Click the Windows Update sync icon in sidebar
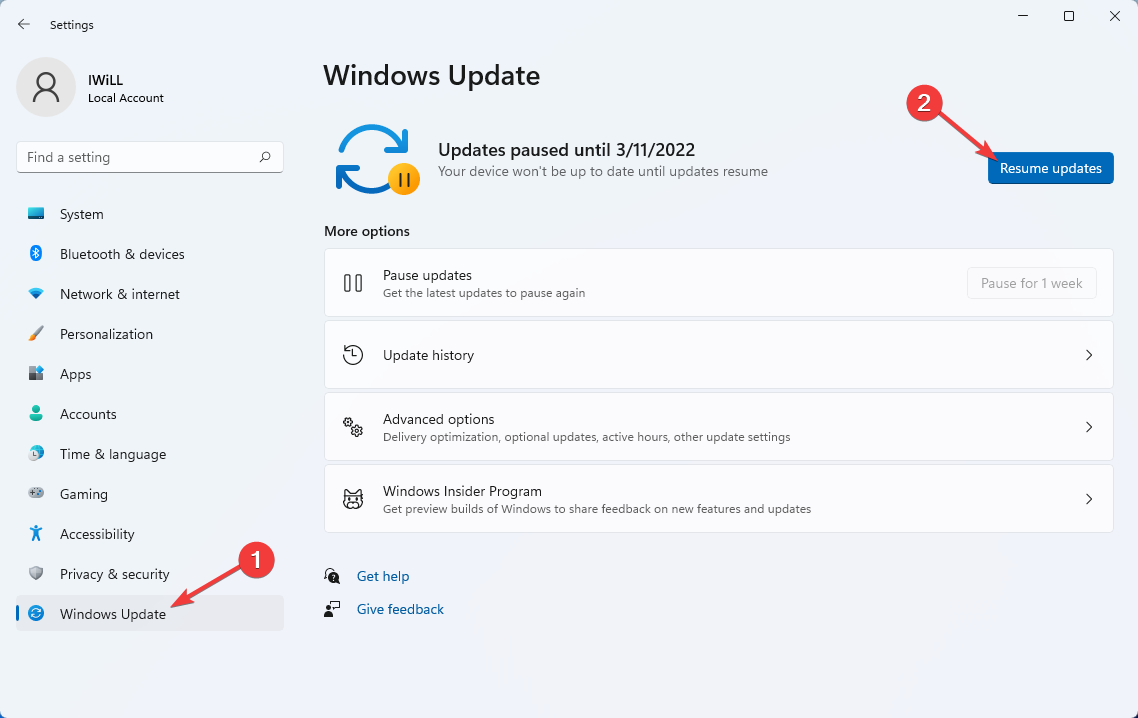 click(36, 613)
